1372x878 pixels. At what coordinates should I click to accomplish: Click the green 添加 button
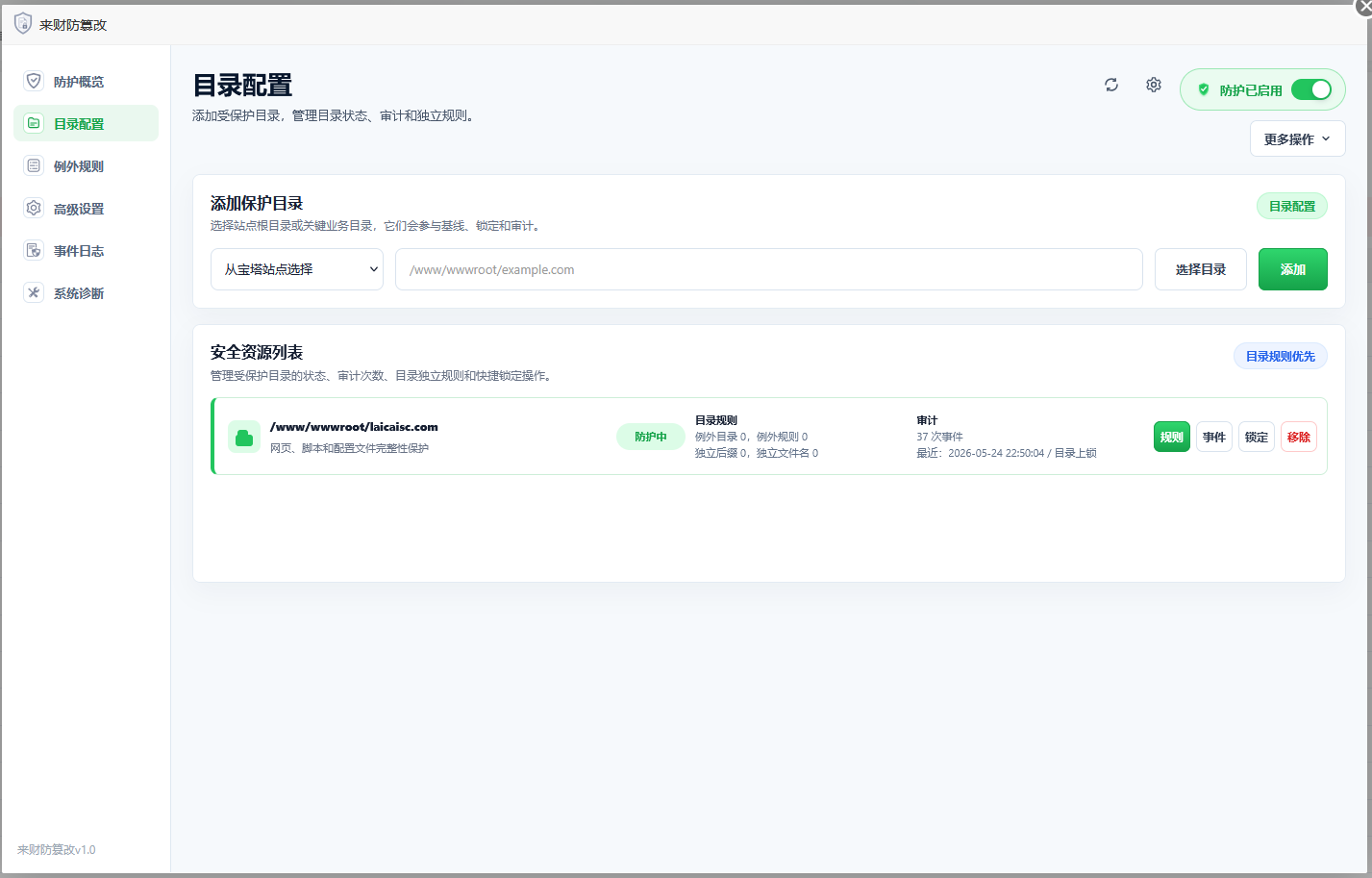[x=1292, y=269]
